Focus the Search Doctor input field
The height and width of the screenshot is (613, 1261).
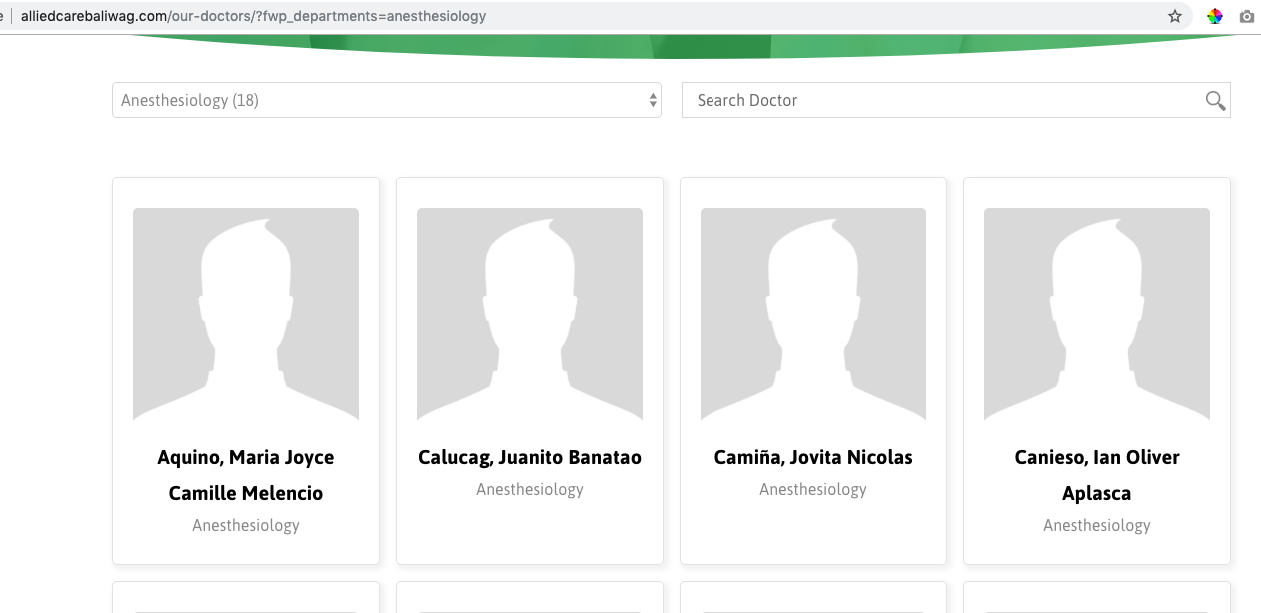956,100
